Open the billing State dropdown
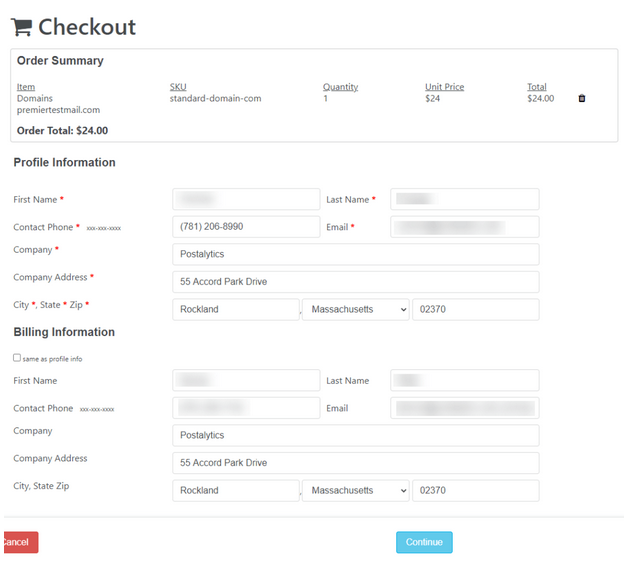The width and height of the screenshot is (636, 586). pos(356,491)
